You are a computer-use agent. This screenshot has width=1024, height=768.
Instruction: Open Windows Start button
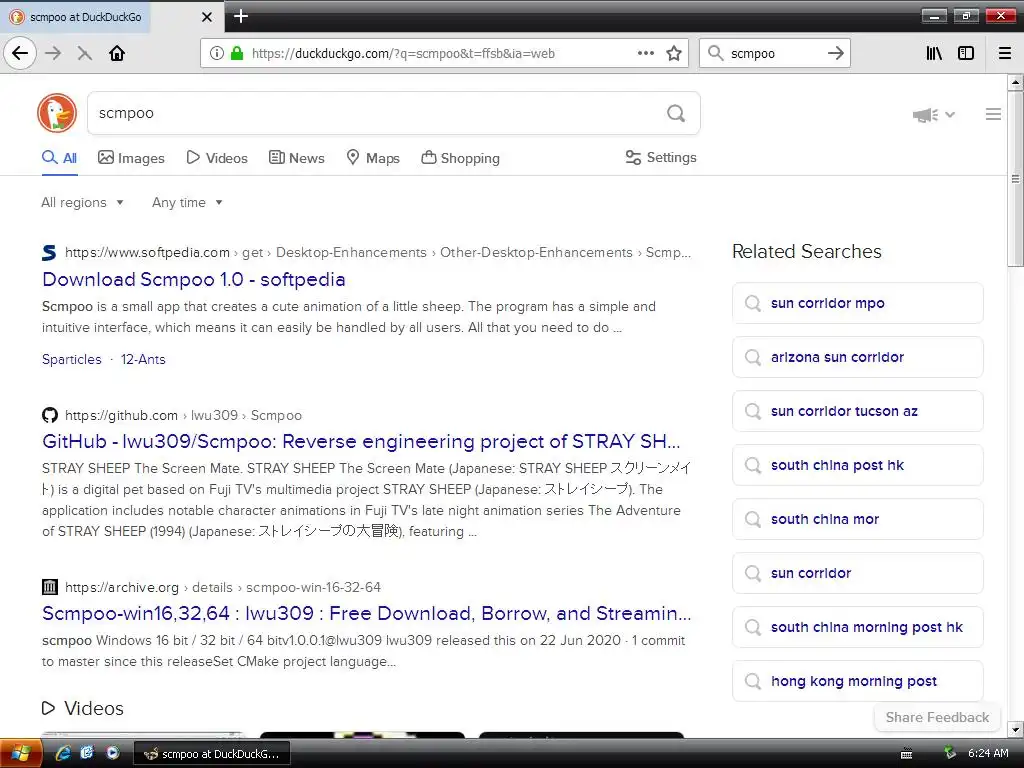click(x=20, y=753)
